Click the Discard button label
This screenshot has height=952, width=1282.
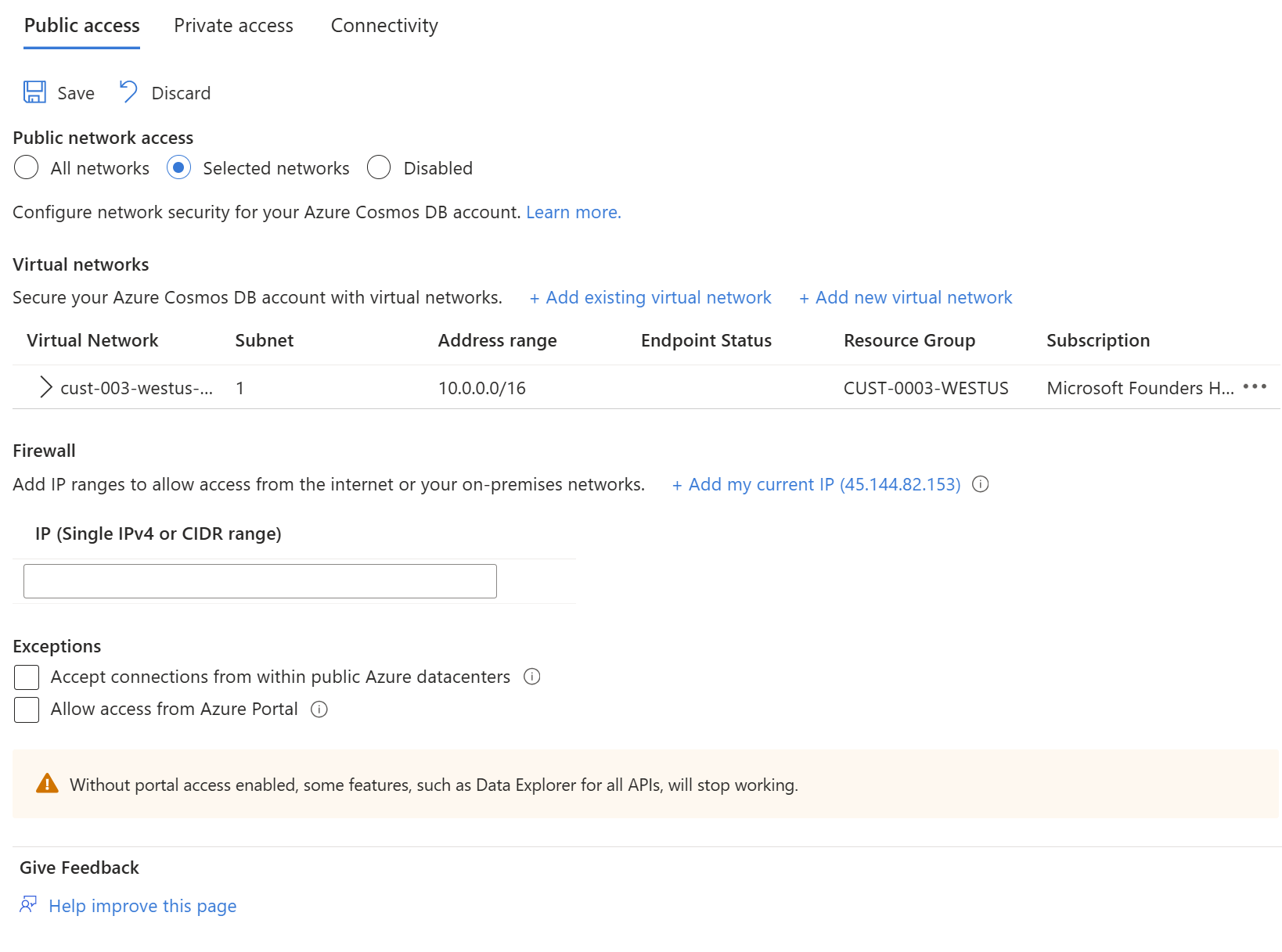[181, 93]
